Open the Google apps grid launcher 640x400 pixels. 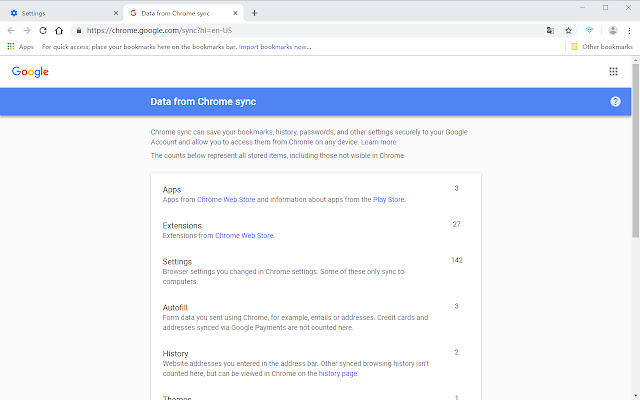point(613,72)
